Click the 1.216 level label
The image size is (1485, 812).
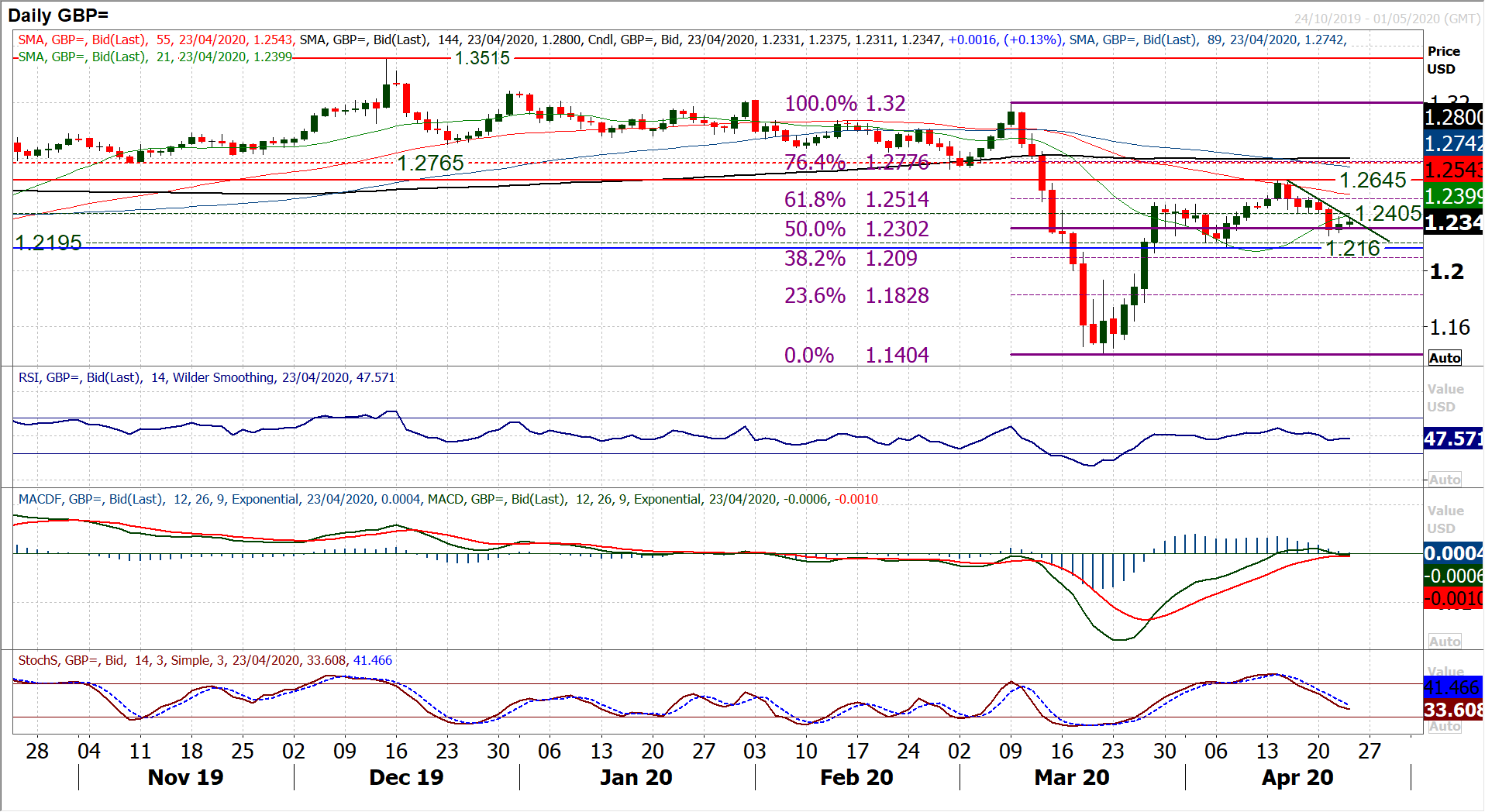pyautogui.click(x=1353, y=248)
